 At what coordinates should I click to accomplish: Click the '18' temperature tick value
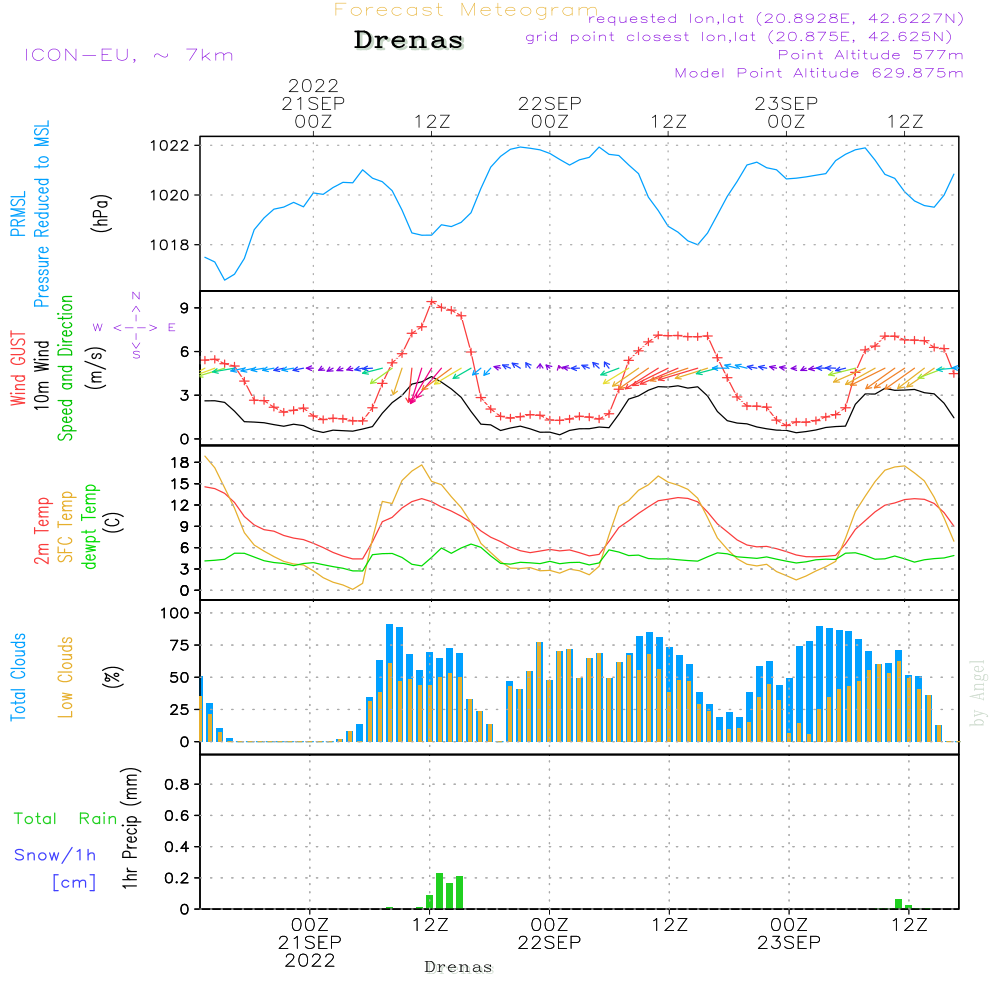180,462
